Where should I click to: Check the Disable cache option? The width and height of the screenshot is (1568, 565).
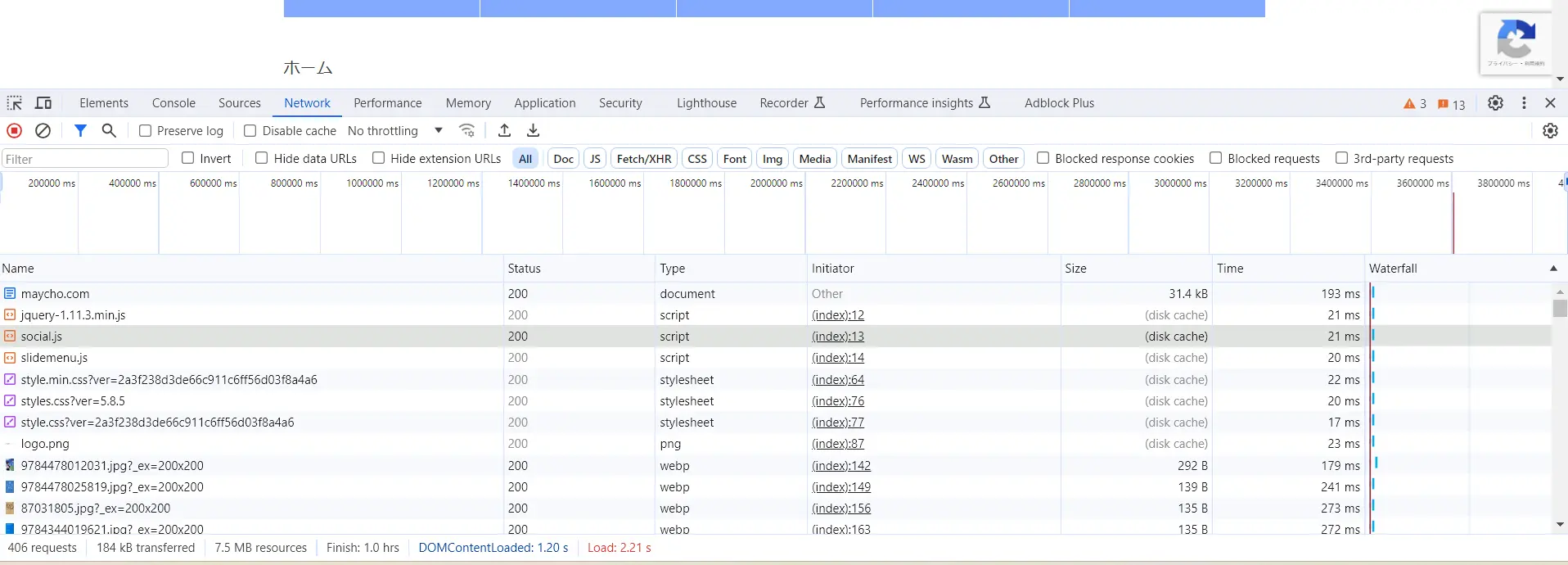(x=250, y=131)
